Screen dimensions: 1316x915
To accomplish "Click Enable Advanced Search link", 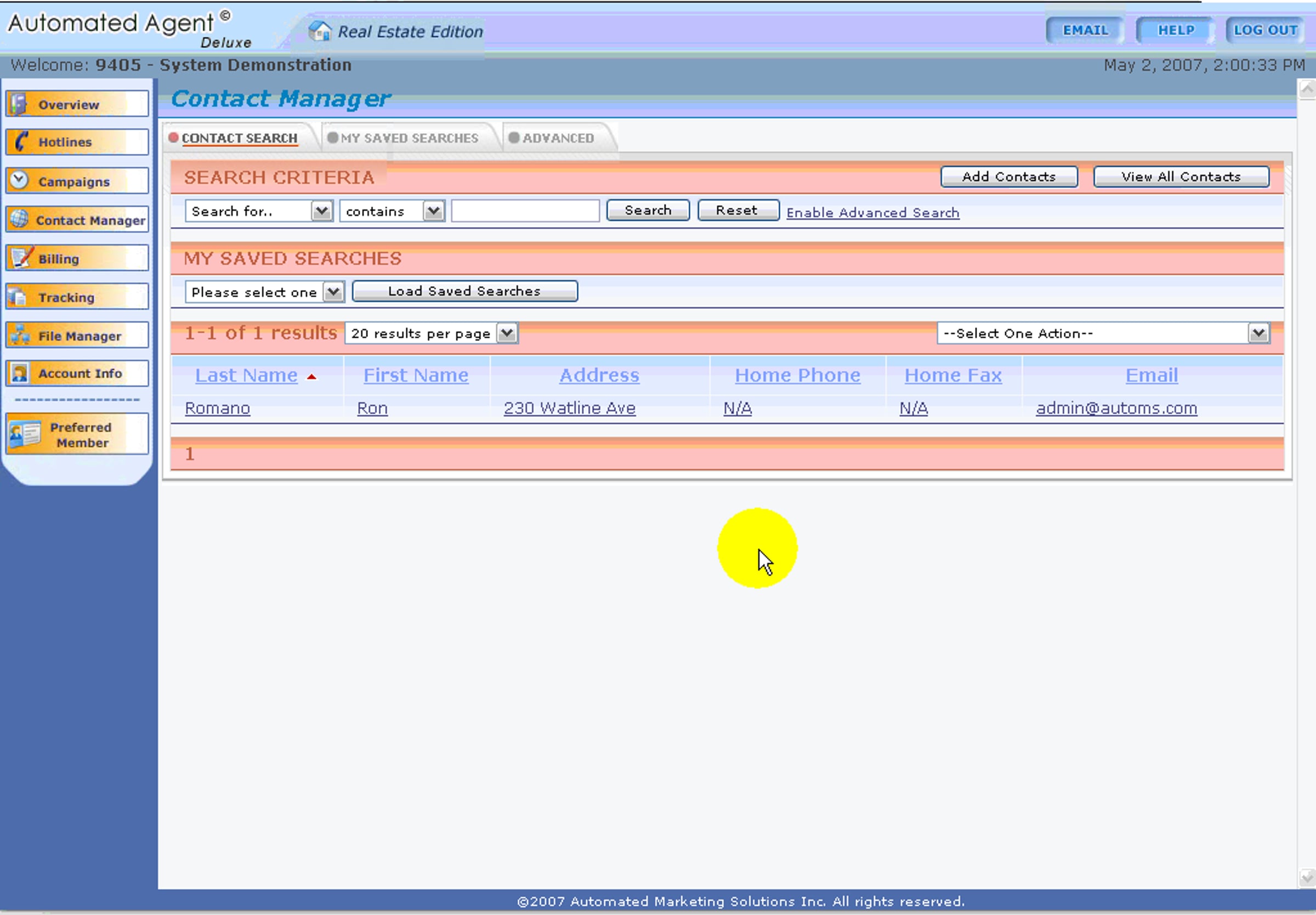I will click(872, 213).
